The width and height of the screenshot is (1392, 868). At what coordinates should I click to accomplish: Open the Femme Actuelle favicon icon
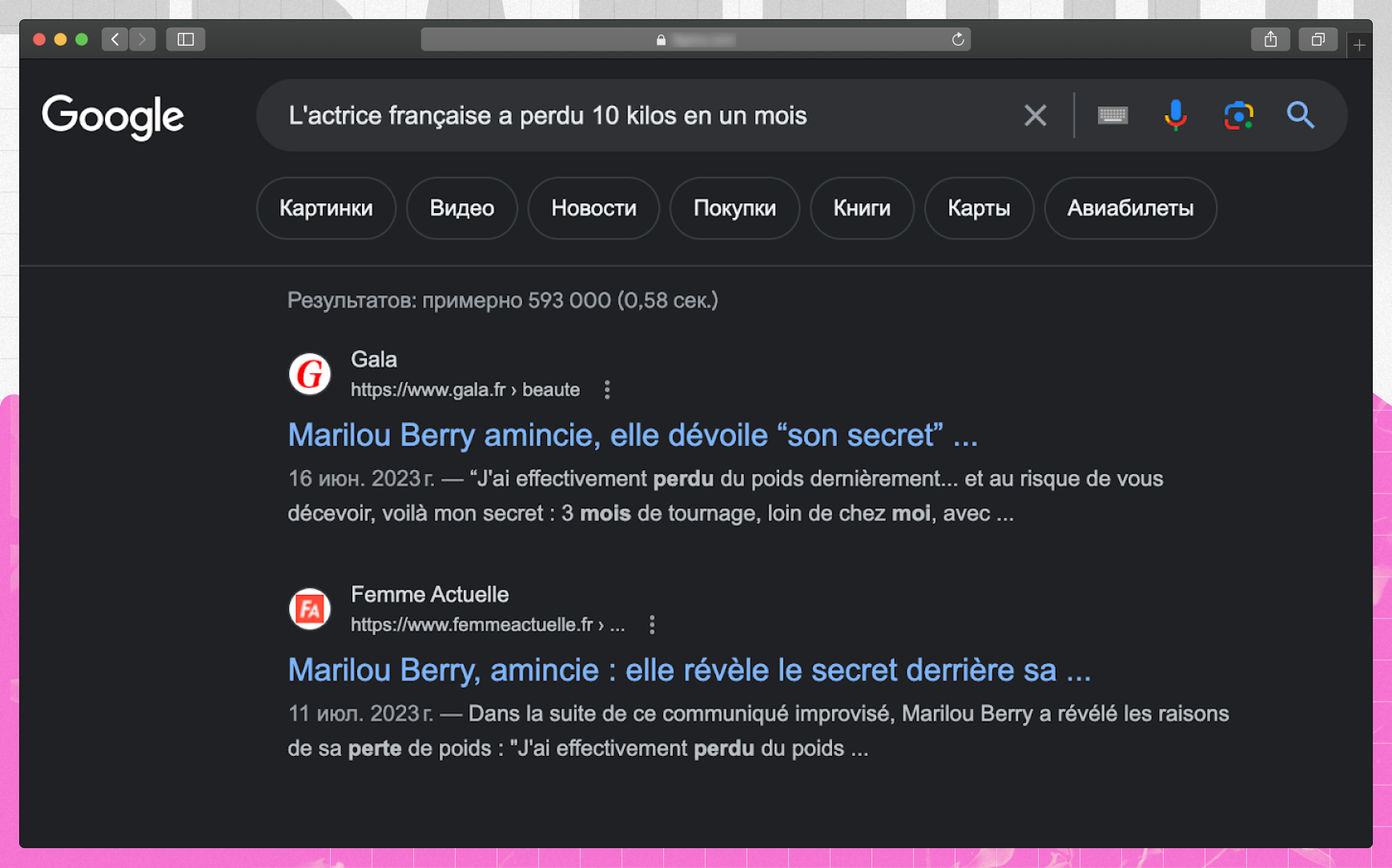(x=309, y=609)
